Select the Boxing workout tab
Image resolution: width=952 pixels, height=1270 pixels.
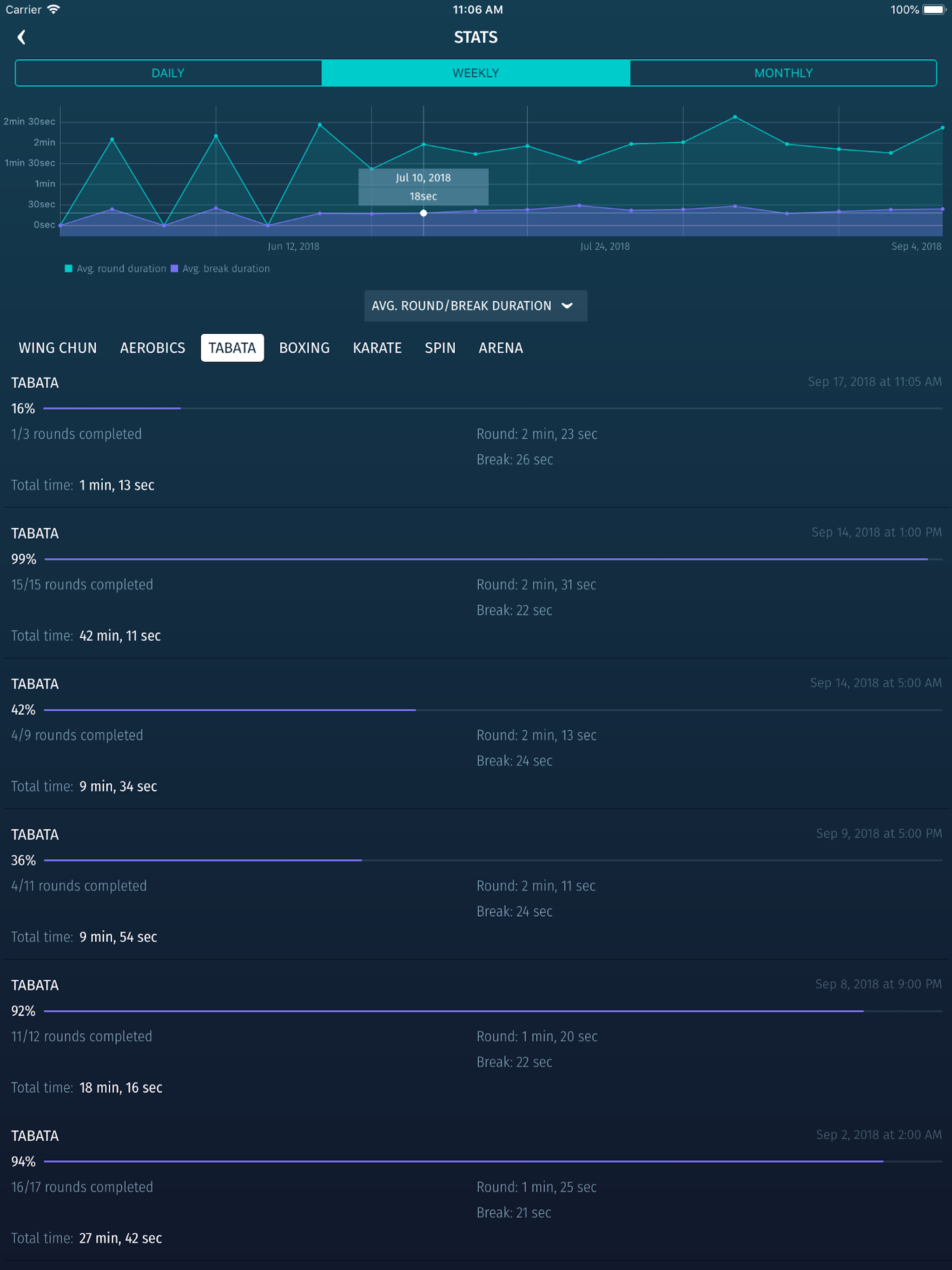click(x=304, y=348)
